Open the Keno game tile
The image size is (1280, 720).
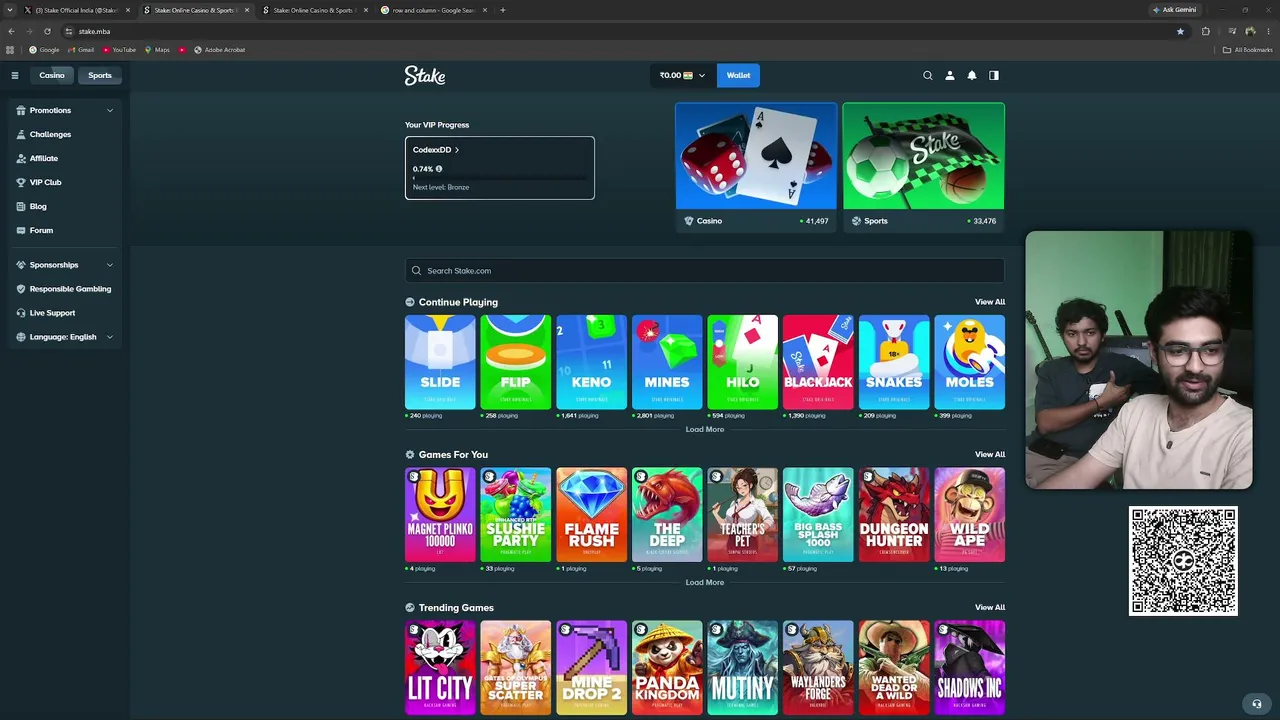pyautogui.click(x=591, y=362)
